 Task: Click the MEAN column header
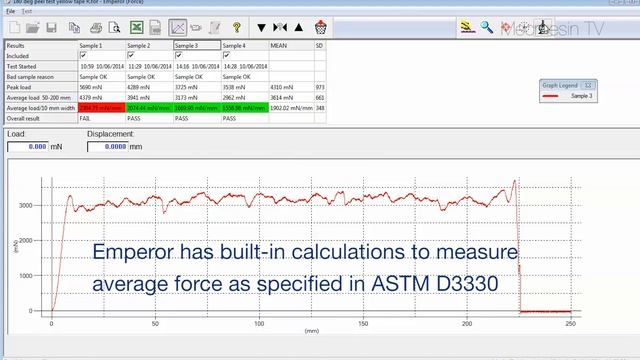[x=291, y=45]
